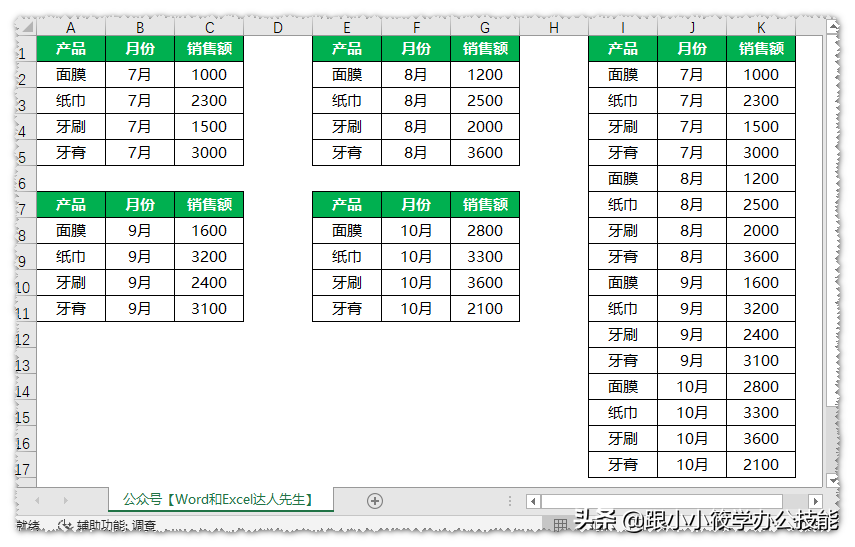Select cell B7 header 月份
Image resolution: width=855 pixels, height=547 pixels.
point(140,205)
